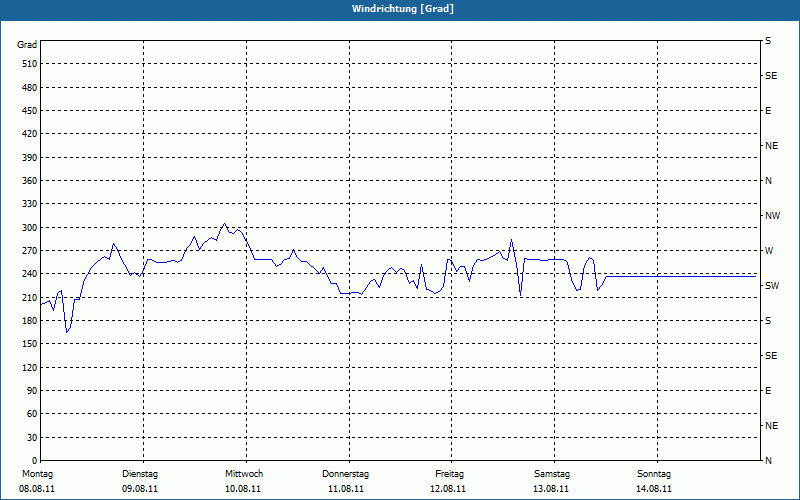Click the Montag day label
The image size is (800, 500).
click(37, 474)
